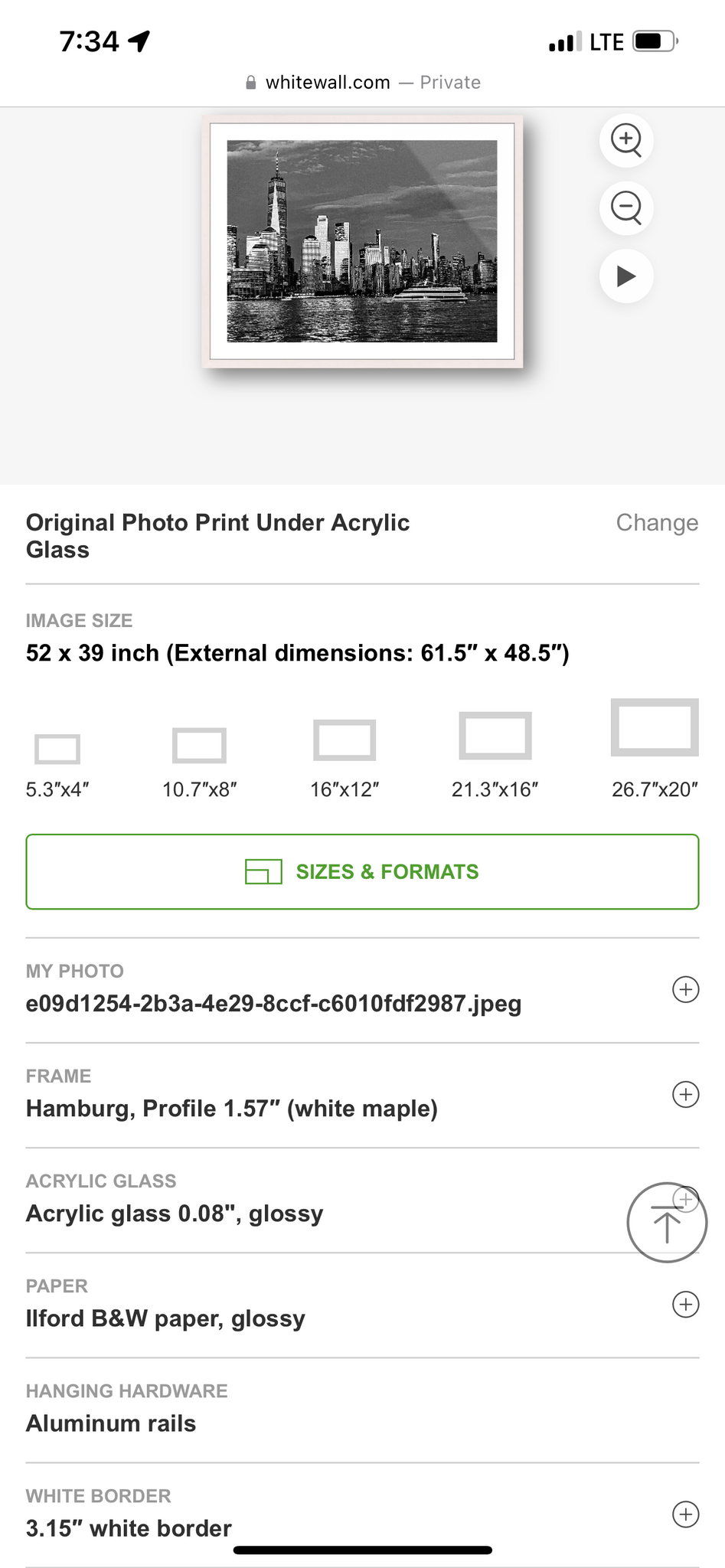
Task: Choose the 21.3"x16" image size
Action: coord(495,736)
